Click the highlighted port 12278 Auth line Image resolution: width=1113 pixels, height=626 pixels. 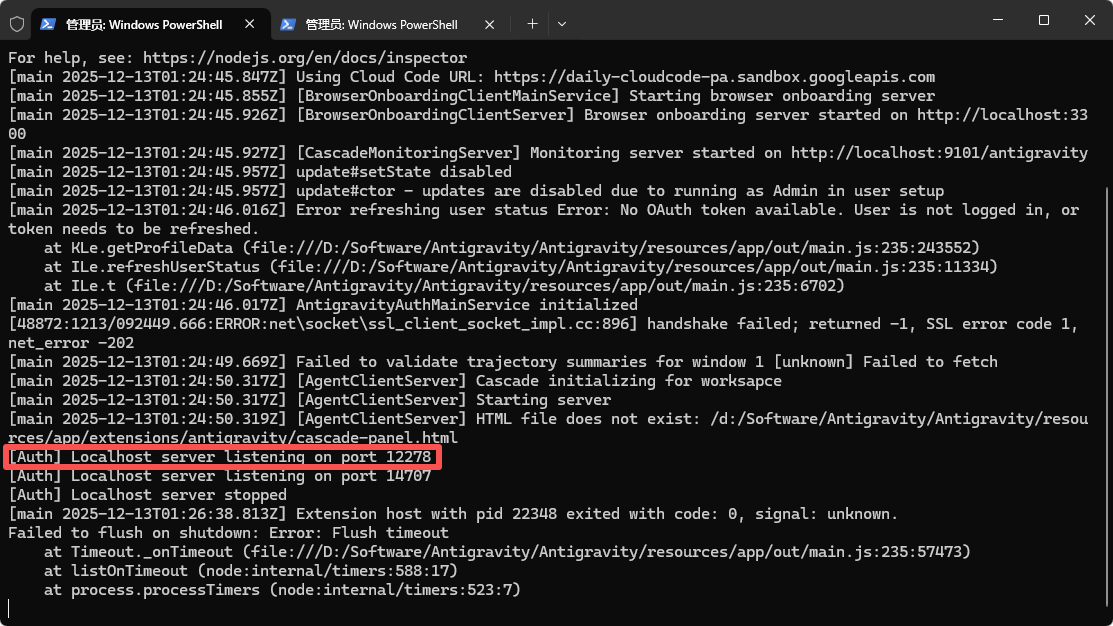click(222, 457)
